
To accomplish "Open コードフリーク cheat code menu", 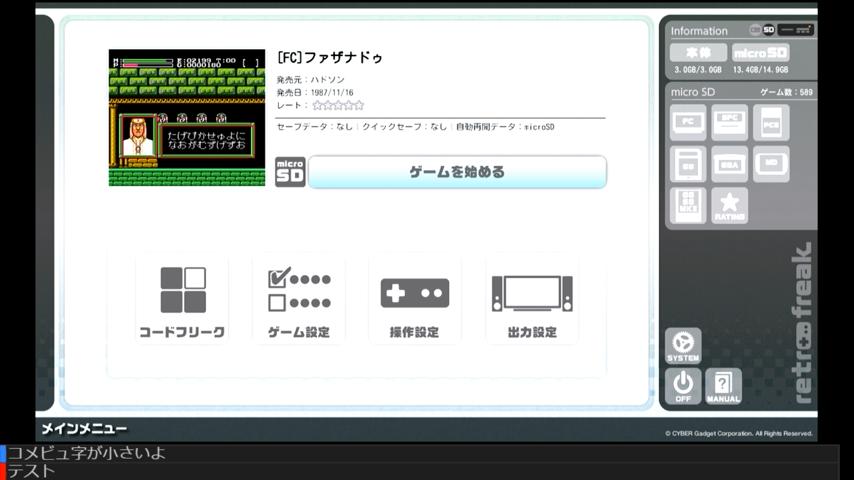I will [x=182, y=302].
